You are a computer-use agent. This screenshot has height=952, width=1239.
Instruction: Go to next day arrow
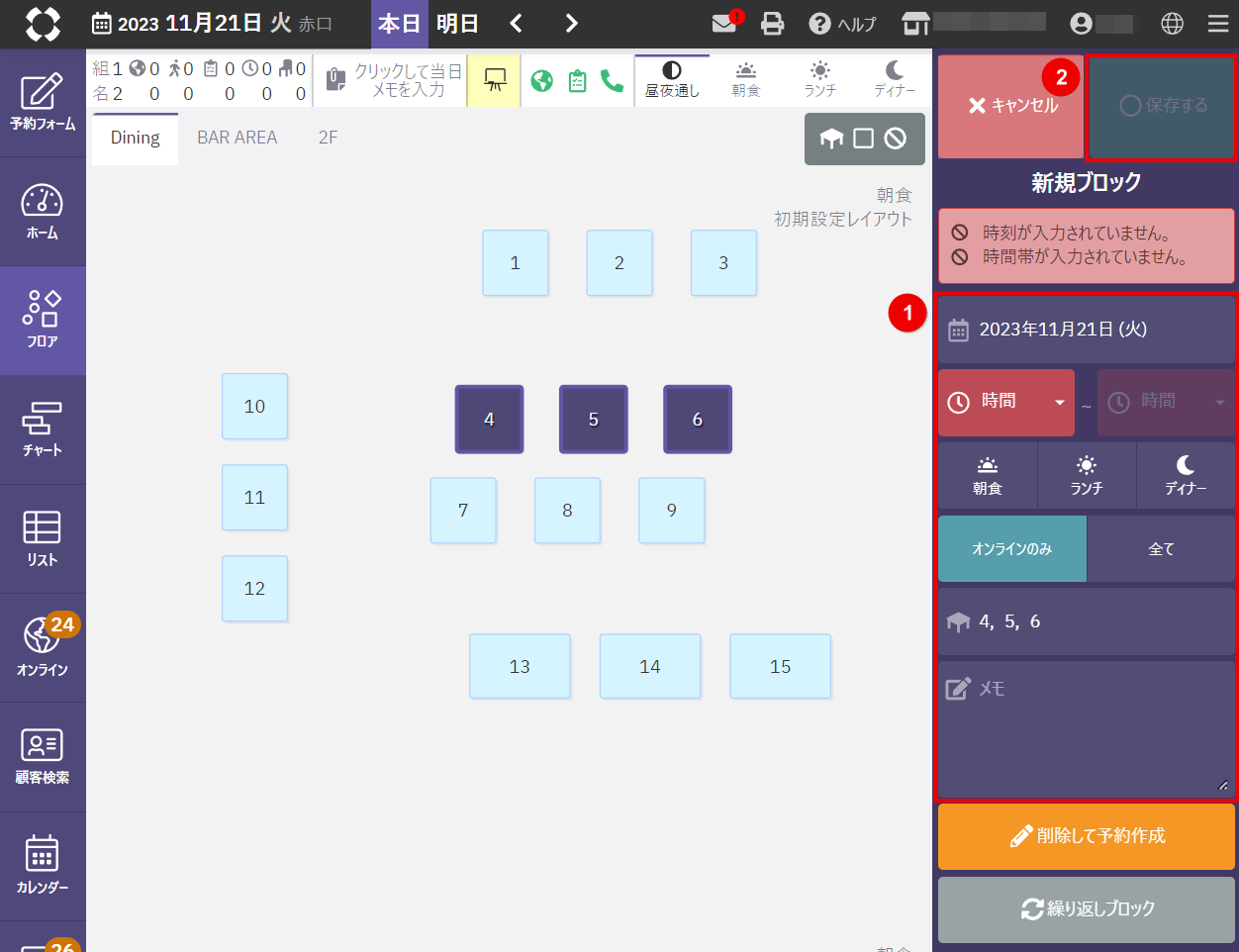click(571, 24)
